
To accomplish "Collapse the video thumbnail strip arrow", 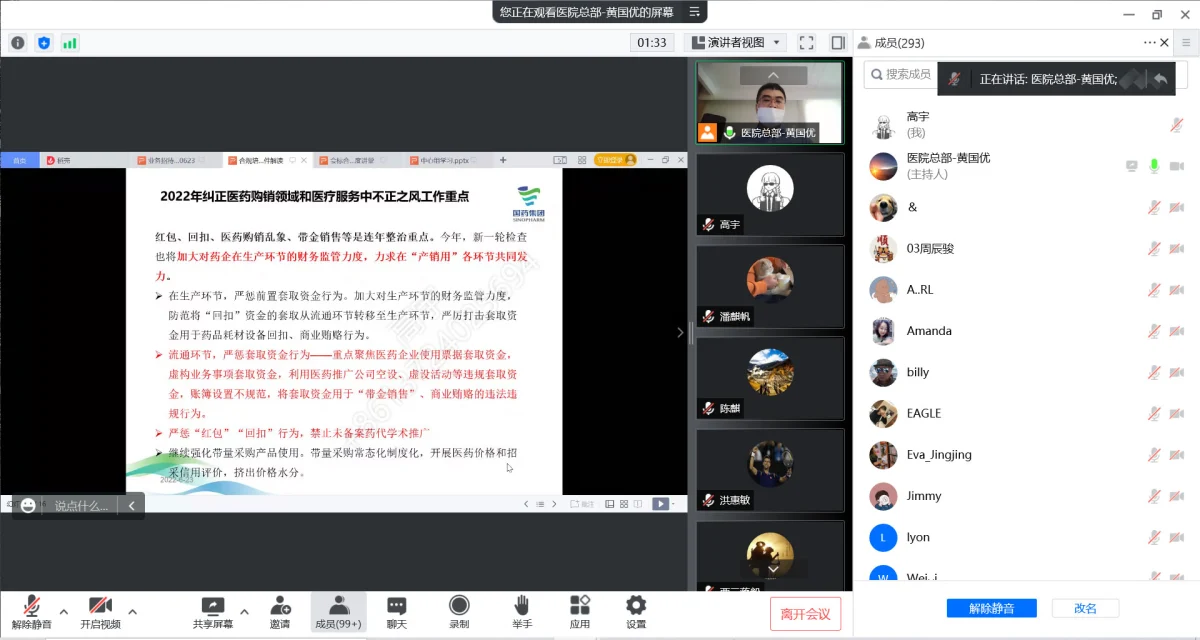I will tap(681, 332).
